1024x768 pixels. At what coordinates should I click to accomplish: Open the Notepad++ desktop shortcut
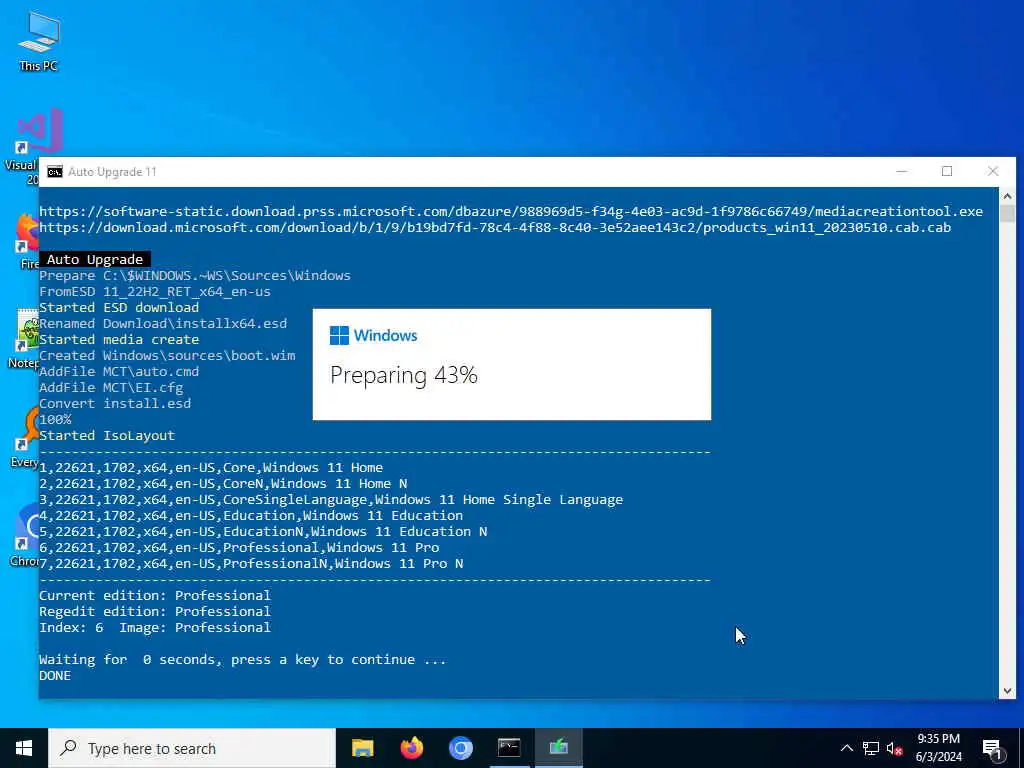24,338
